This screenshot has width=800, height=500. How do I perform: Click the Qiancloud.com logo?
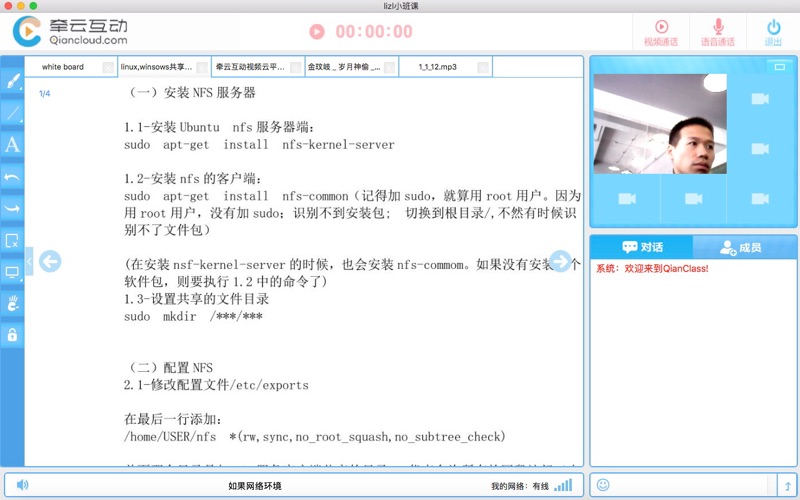[x=70, y=32]
